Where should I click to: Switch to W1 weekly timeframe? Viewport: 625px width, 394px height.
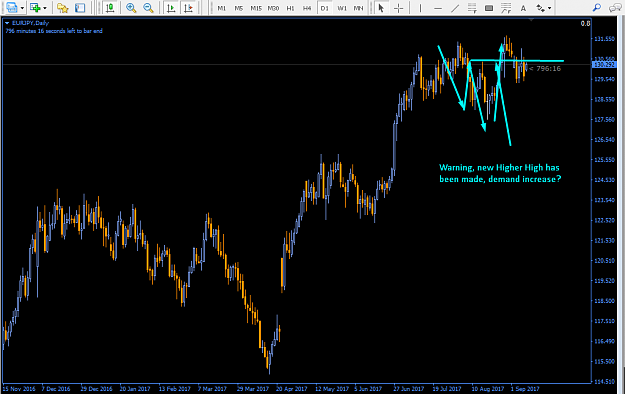pyautogui.click(x=342, y=8)
